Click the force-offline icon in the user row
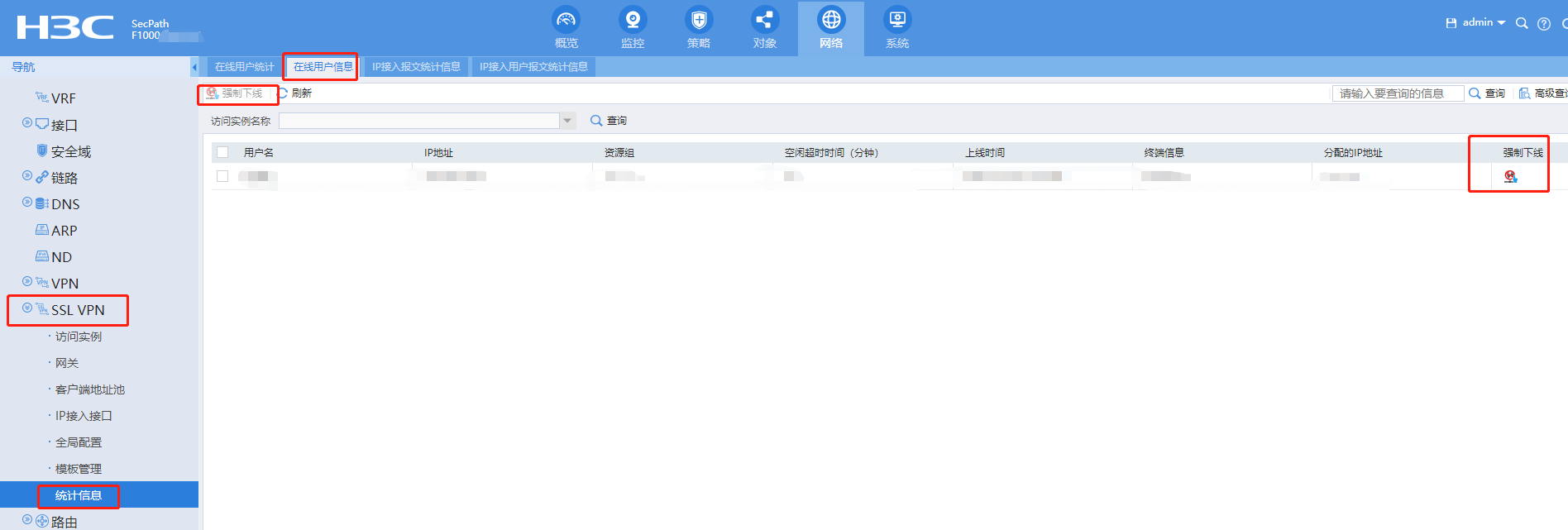 pyautogui.click(x=1511, y=176)
